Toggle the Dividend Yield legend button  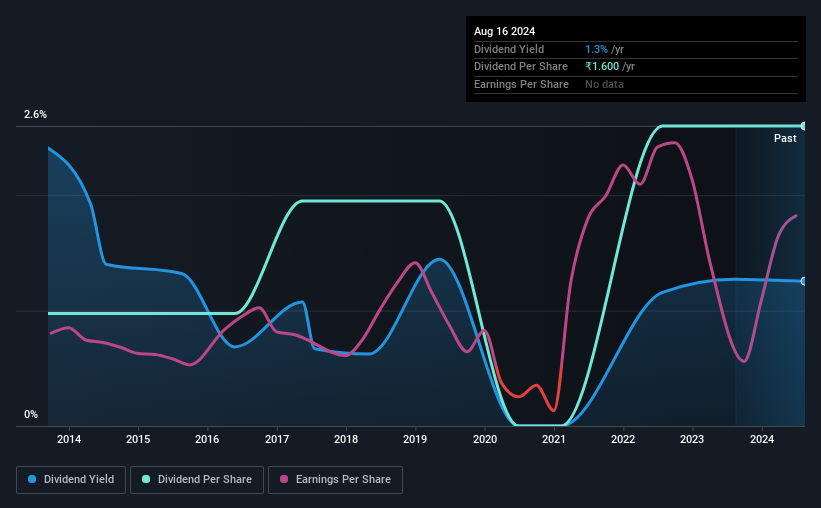(x=71, y=480)
